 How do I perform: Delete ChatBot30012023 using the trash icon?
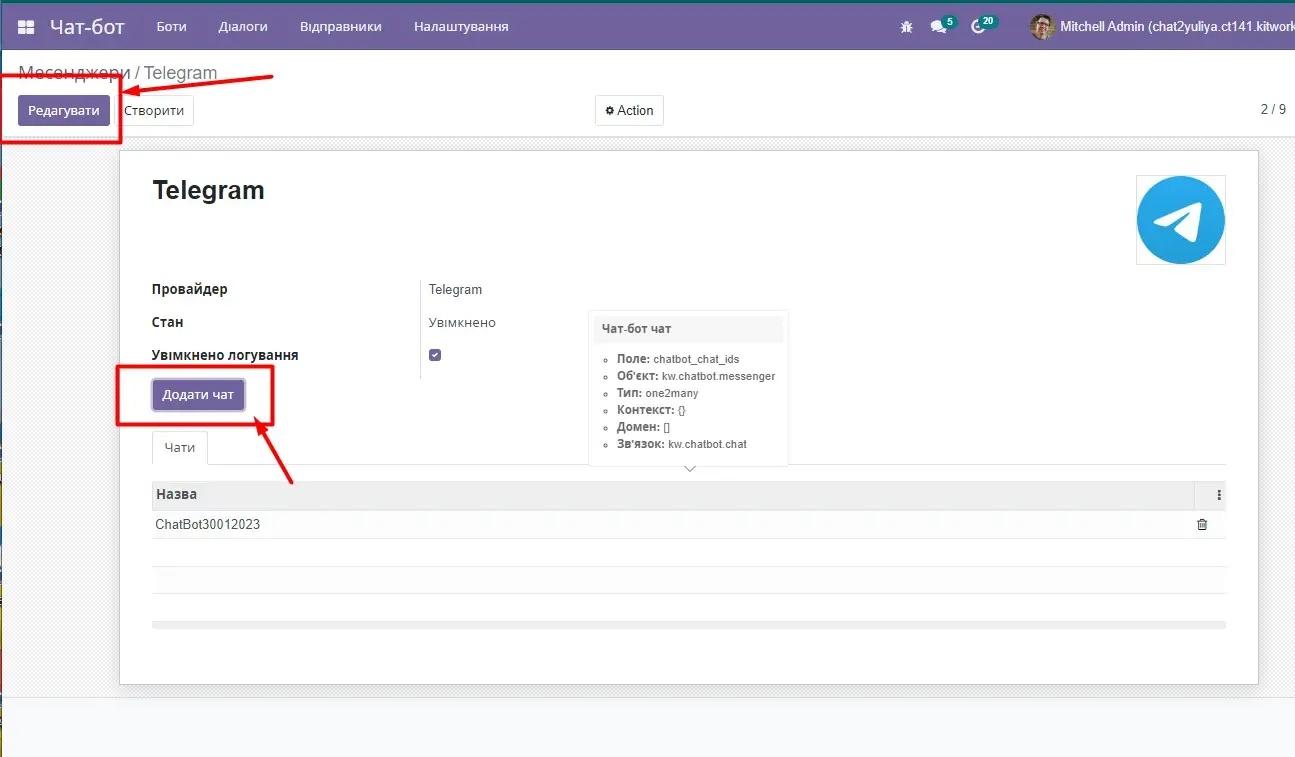tap(1202, 524)
